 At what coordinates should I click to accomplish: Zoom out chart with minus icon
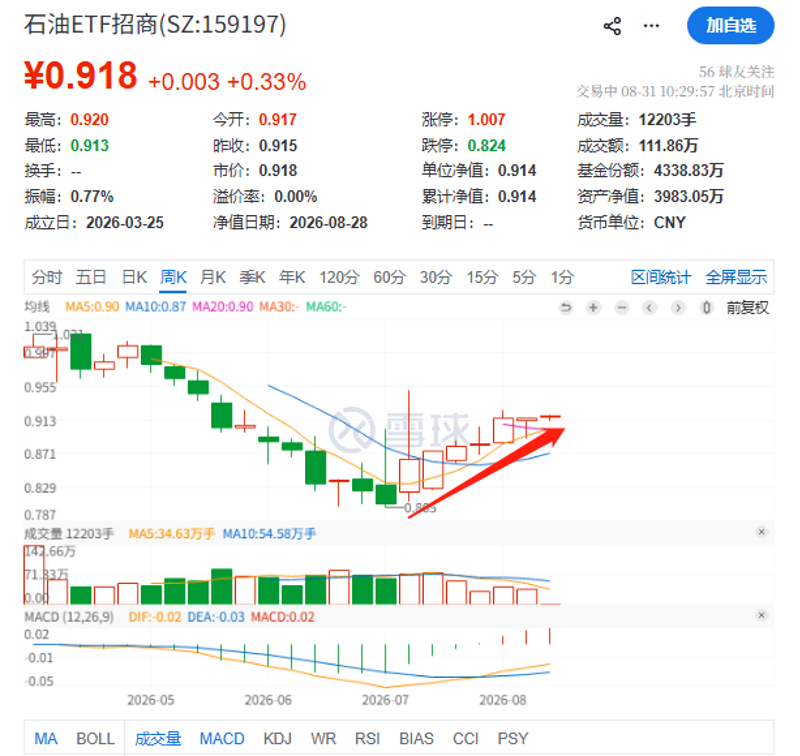(x=621, y=308)
